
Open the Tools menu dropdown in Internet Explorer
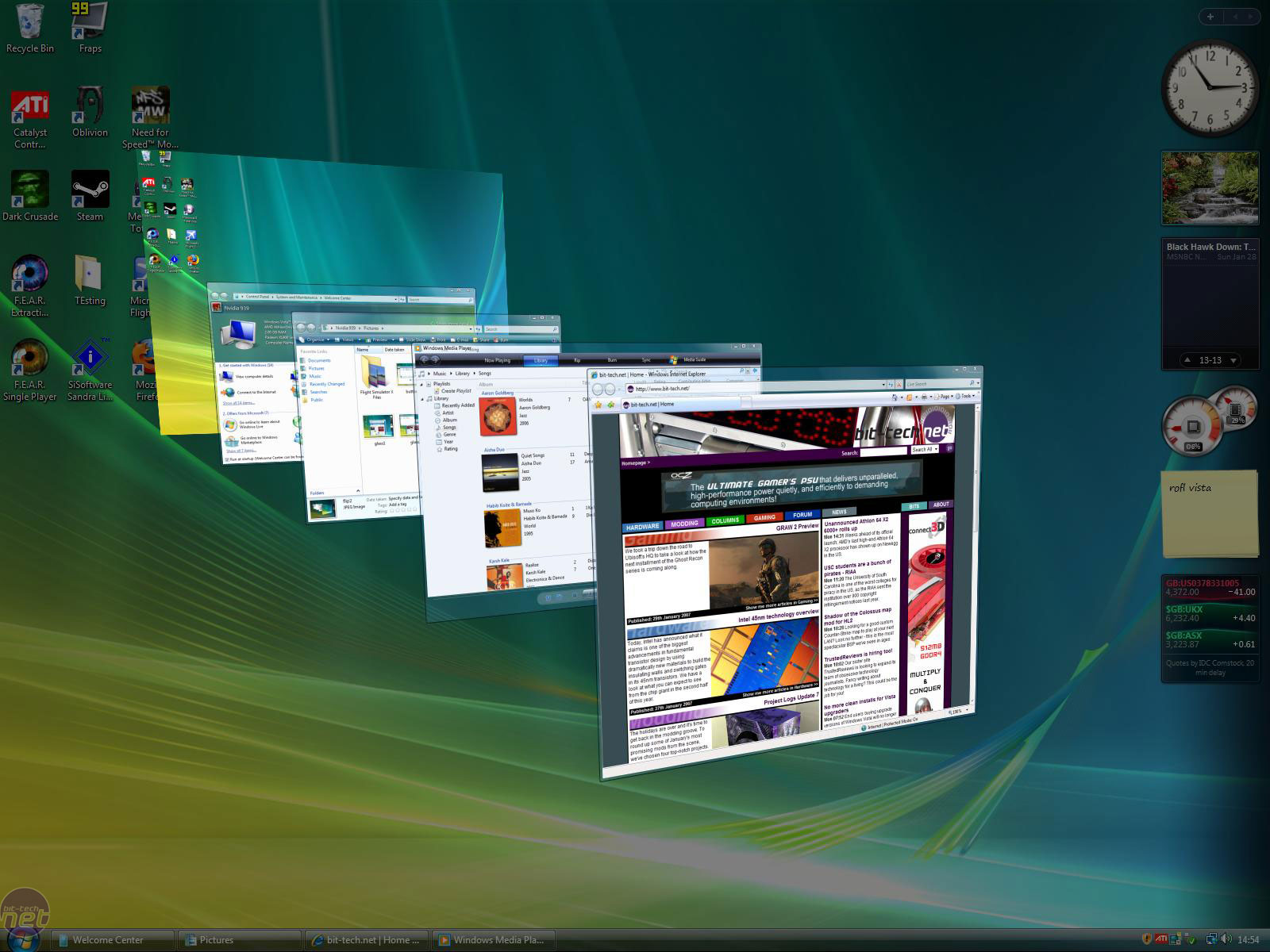(x=966, y=396)
